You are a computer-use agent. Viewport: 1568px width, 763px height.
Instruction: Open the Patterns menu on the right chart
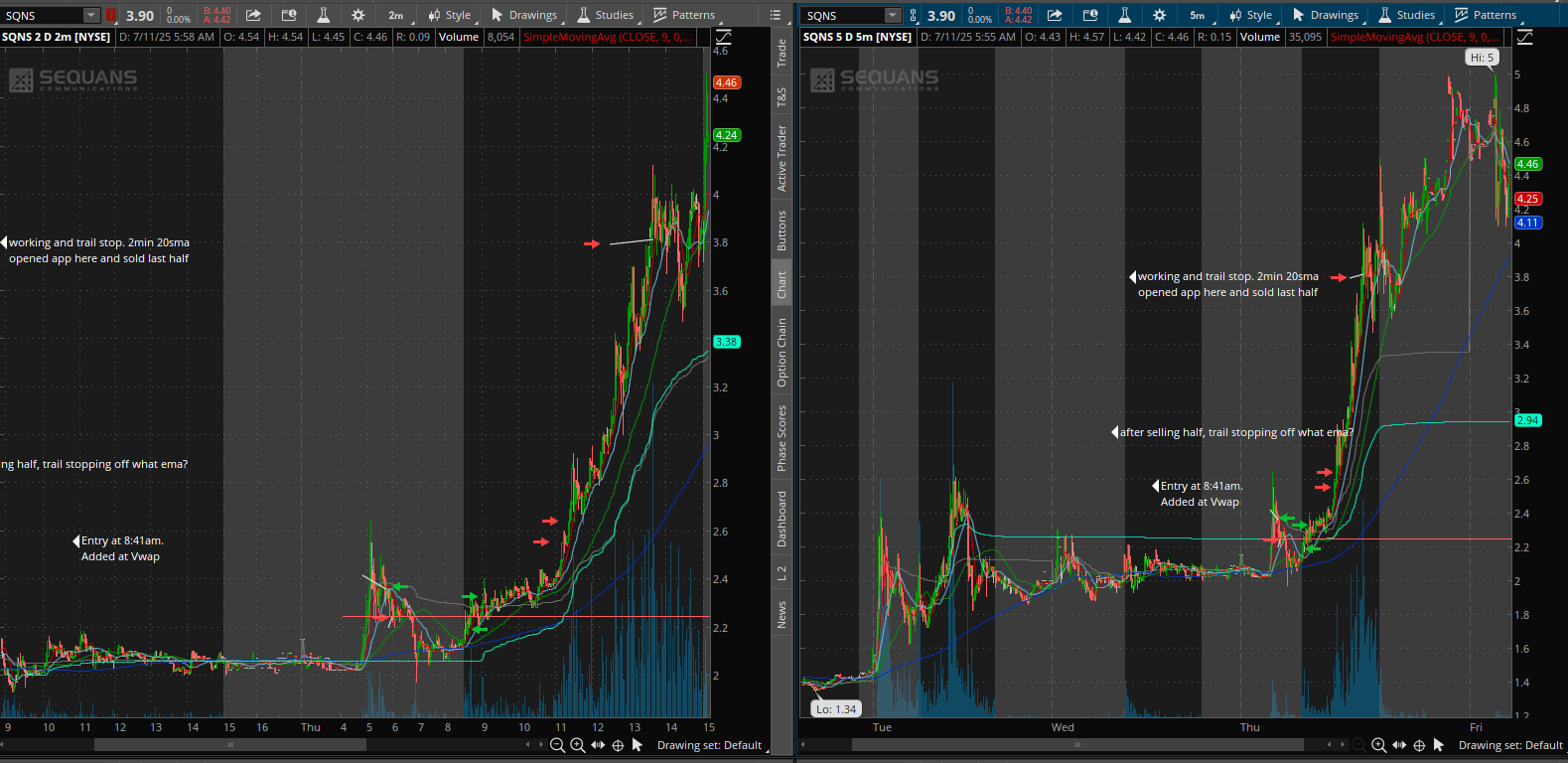coord(1486,15)
